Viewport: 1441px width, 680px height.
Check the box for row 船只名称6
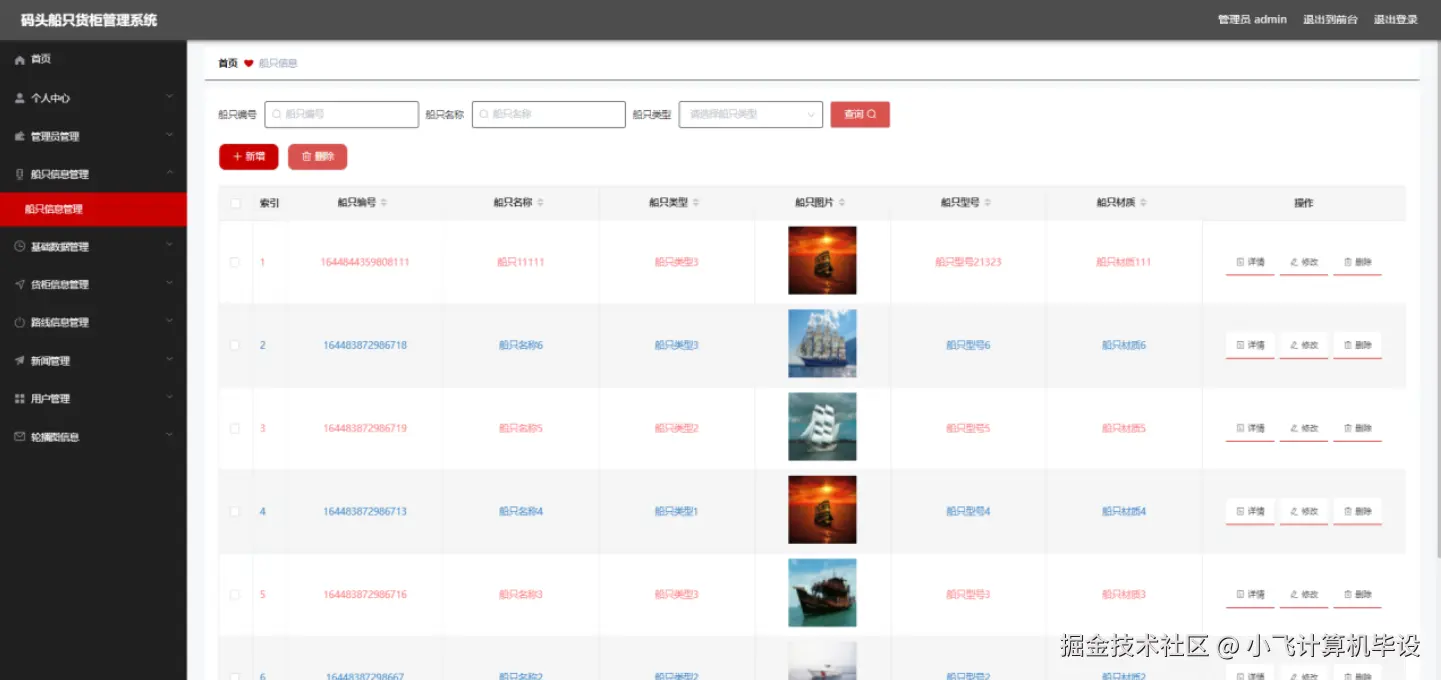pos(235,345)
